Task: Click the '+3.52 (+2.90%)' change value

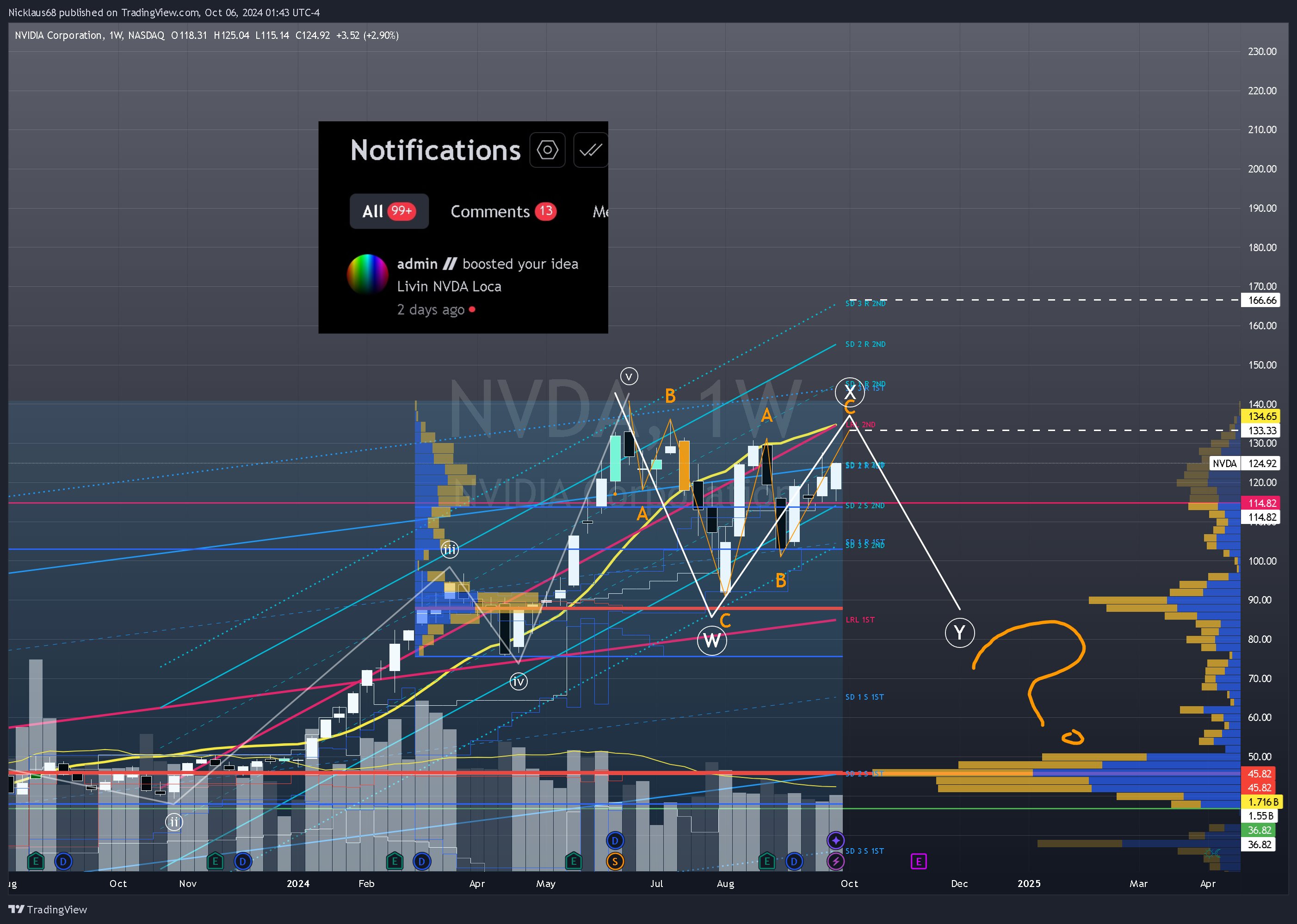Action: pos(367,35)
